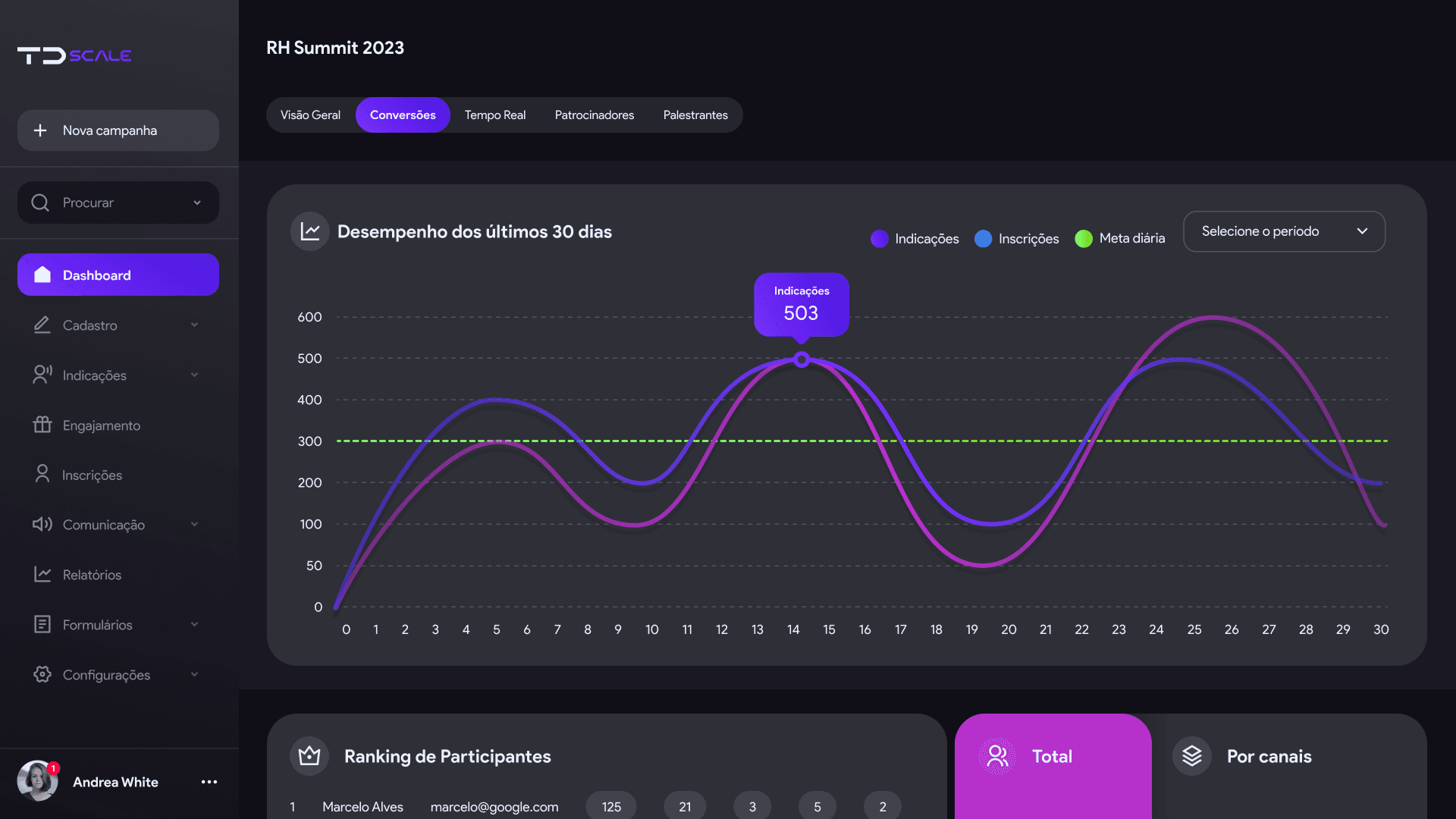The image size is (1456, 819).
Task: Open Relatórios via its chart icon
Action: [x=42, y=574]
